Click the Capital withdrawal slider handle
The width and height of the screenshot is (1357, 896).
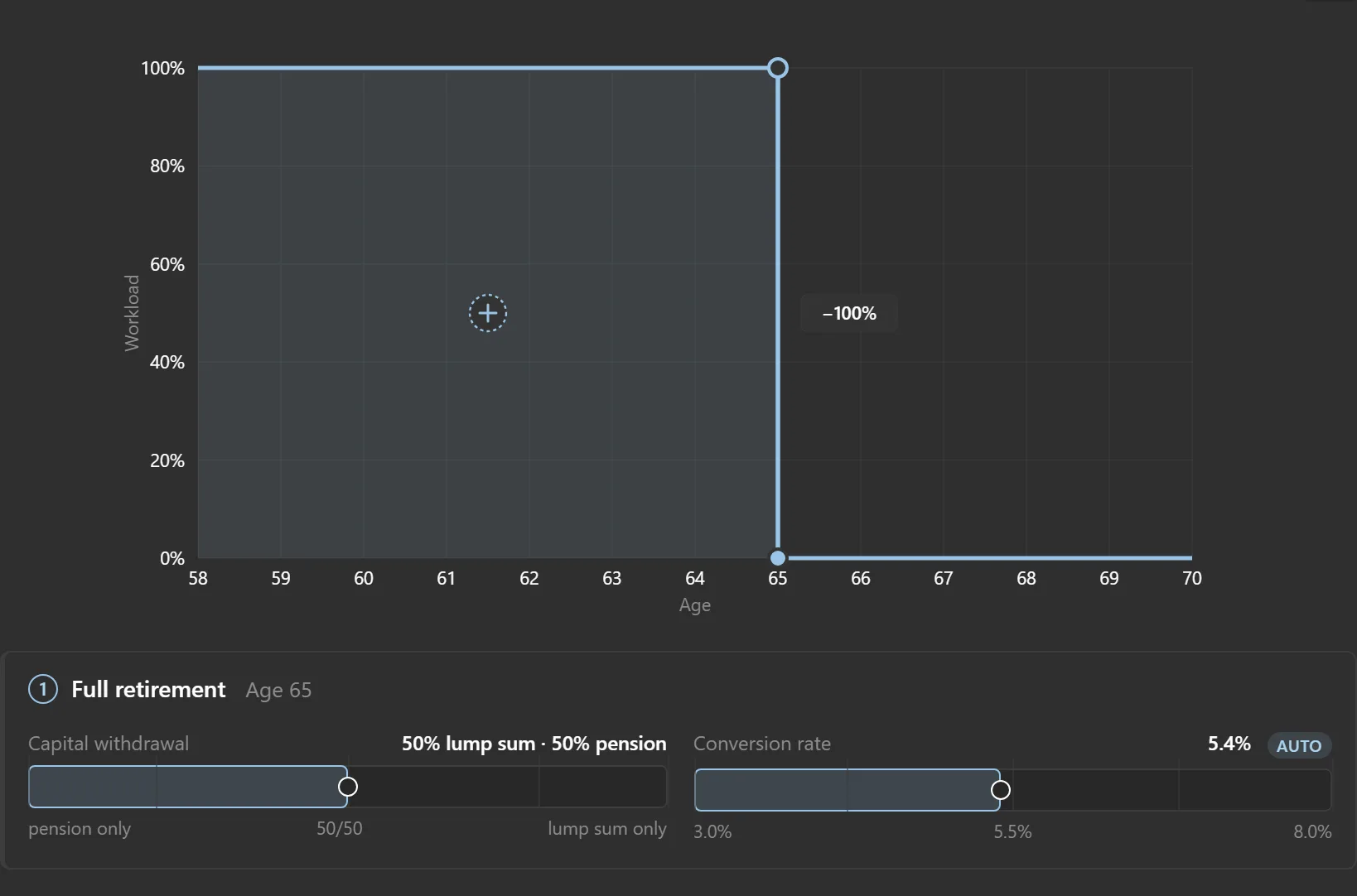point(348,787)
